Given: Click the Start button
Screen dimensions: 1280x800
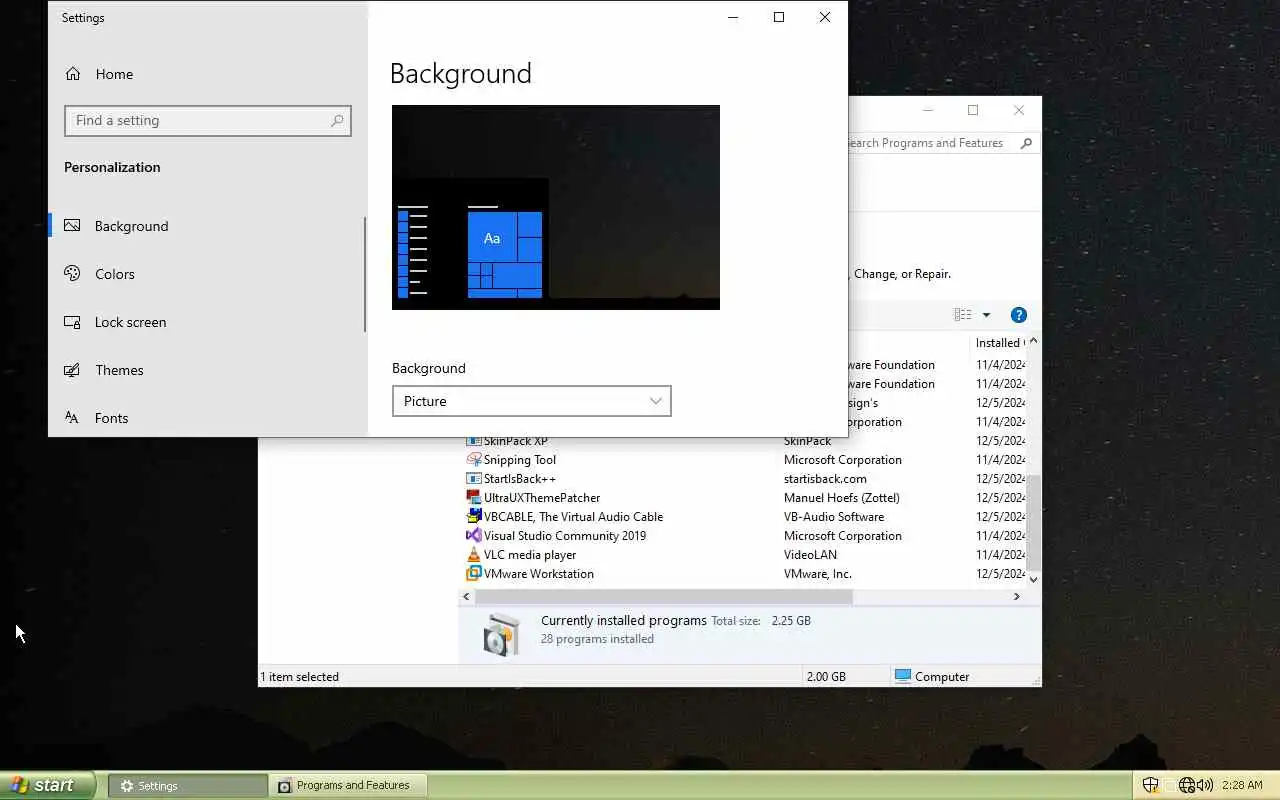Looking at the screenshot, I should click(48, 785).
